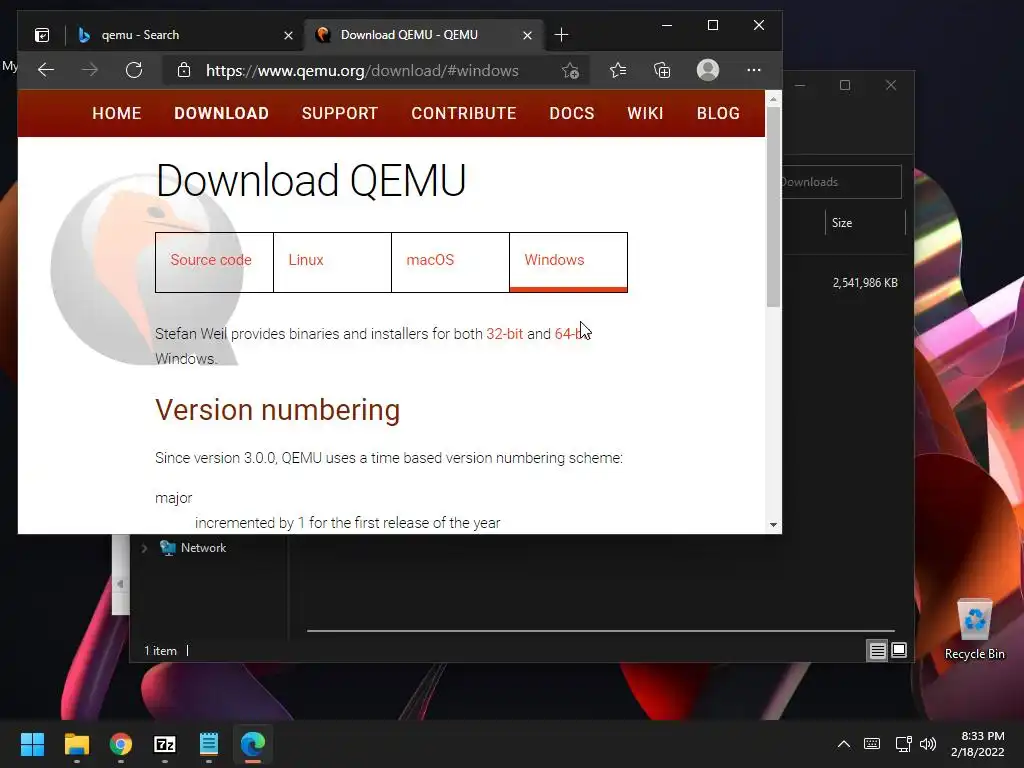Click the Microsoft Edge taskbar icon
Image resolution: width=1024 pixels, height=768 pixels.
253,744
